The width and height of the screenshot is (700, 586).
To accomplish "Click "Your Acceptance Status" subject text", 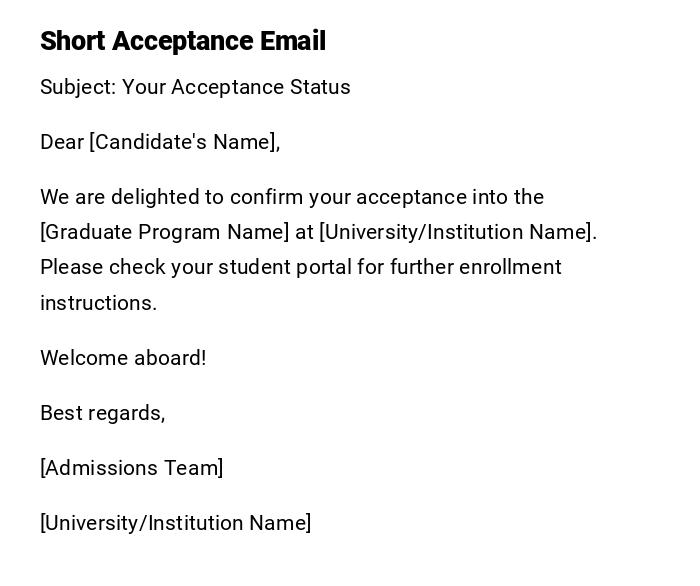I will click(236, 87).
